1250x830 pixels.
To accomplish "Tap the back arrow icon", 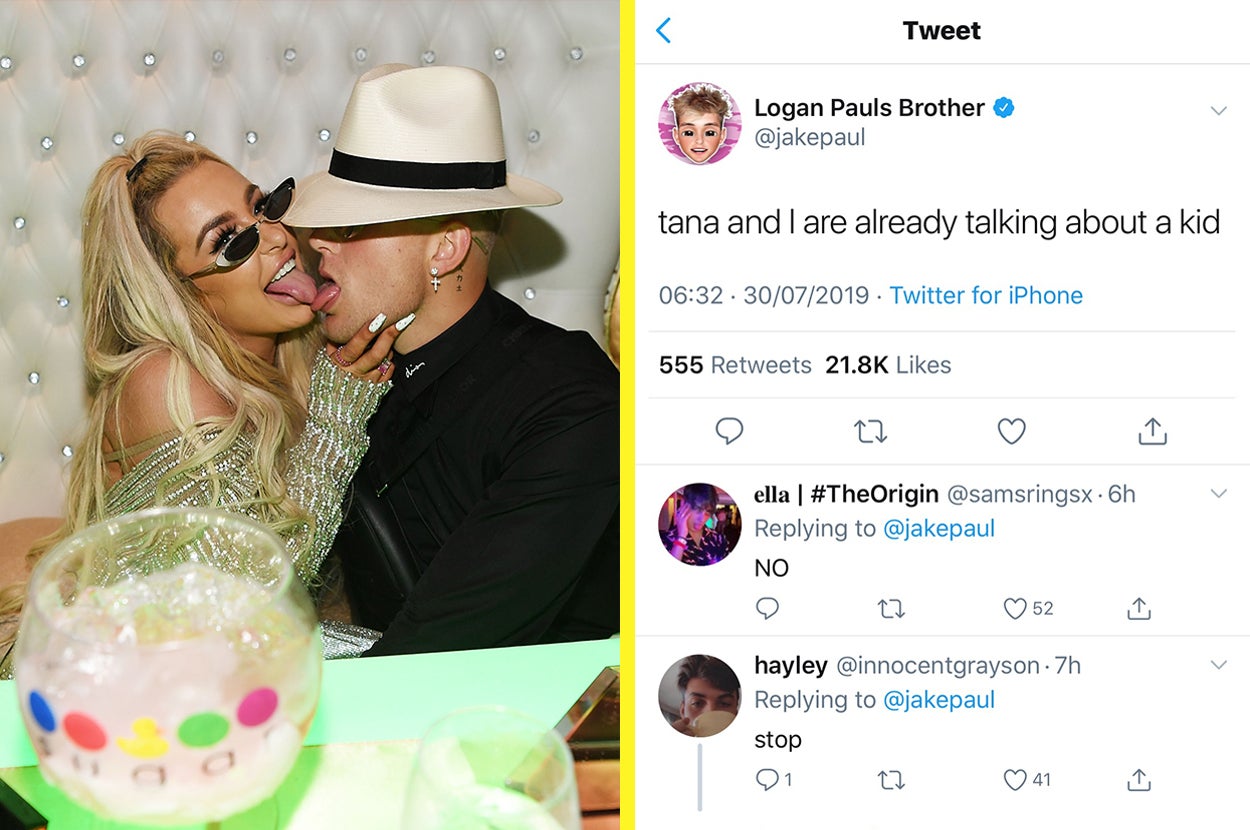I will coord(664,31).
